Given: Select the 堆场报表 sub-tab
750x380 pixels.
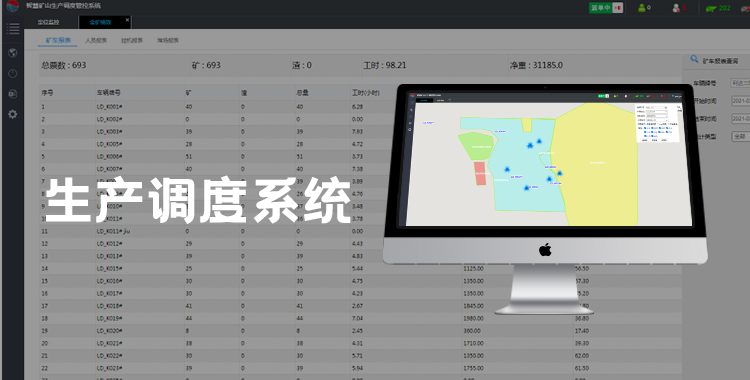Looking at the screenshot, I should (168, 41).
